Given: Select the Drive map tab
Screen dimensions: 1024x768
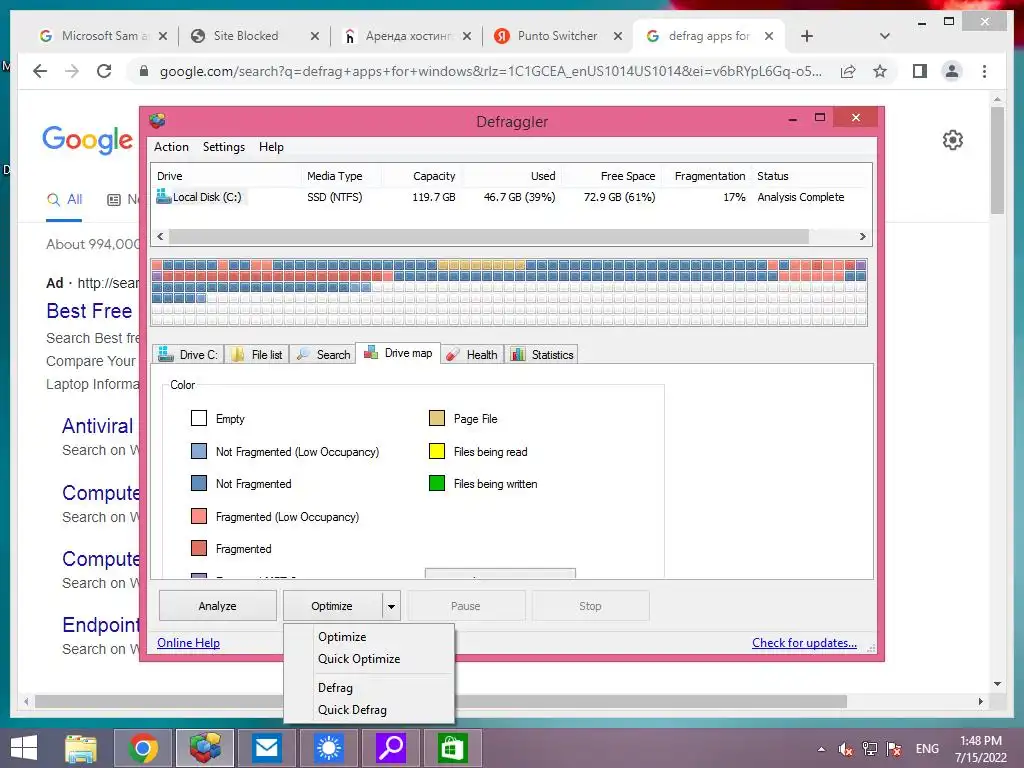Looking at the screenshot, I should coord(398,353).
